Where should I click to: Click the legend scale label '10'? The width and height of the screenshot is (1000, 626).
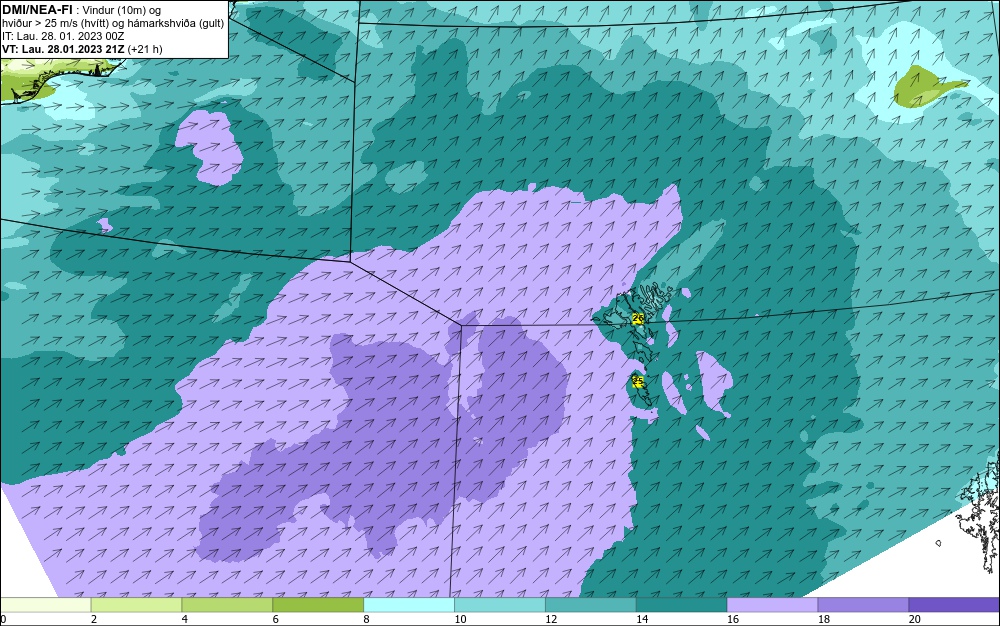pos(460,619)
